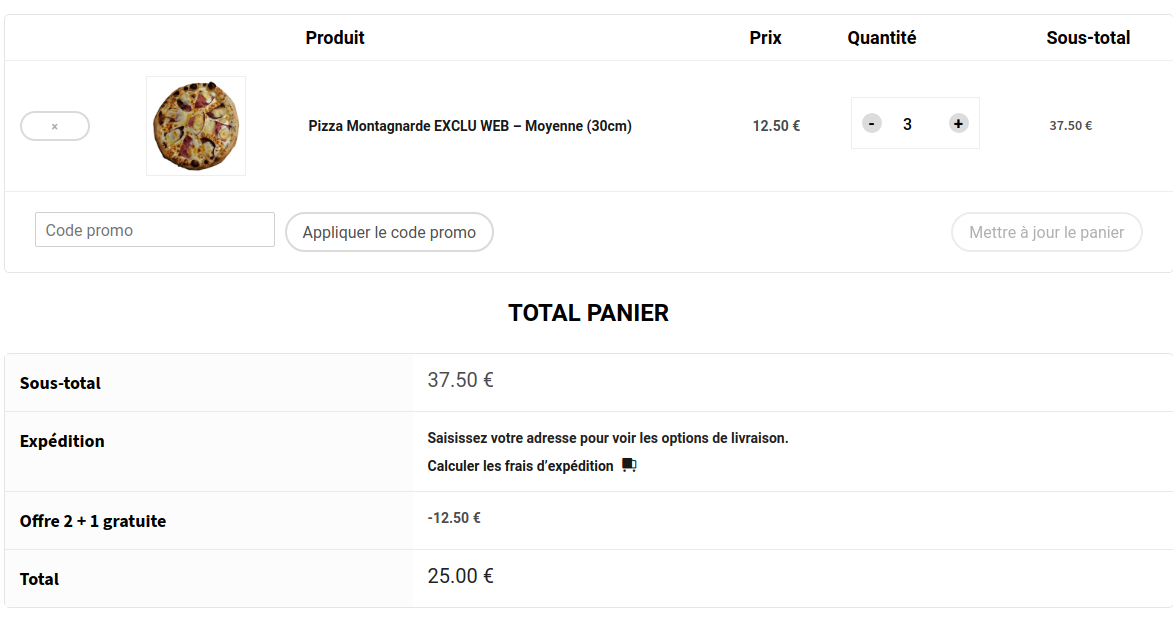Click the Produit column header

pyautogui.click(x=335, y=37)
